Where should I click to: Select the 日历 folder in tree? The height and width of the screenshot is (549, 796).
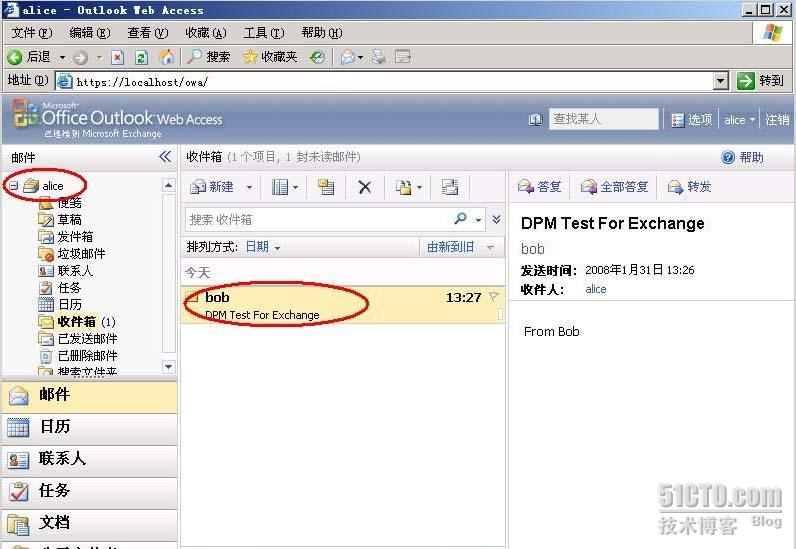click(x=69, y=305)
